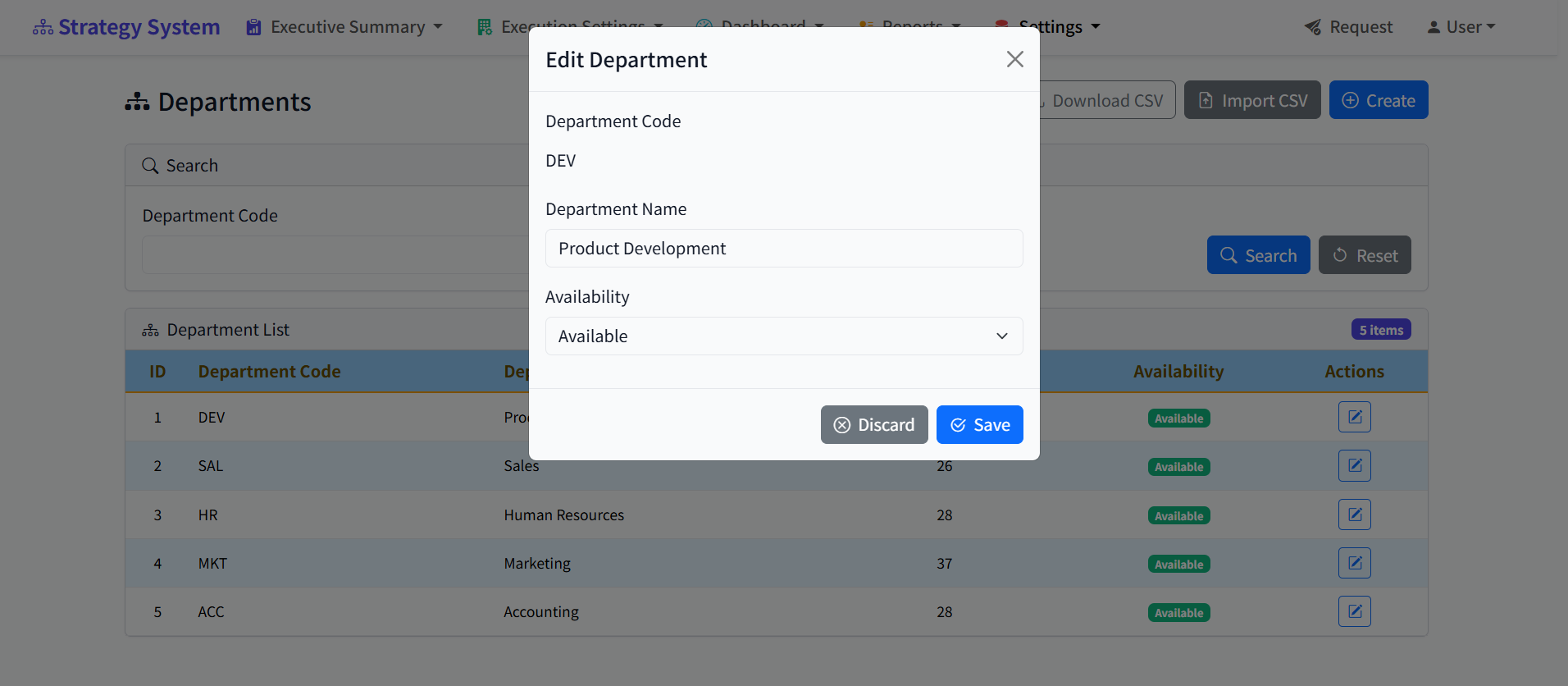Click the Import CSV file icon
Viewport: 1568px width, 686px height.
point(1206,100)
